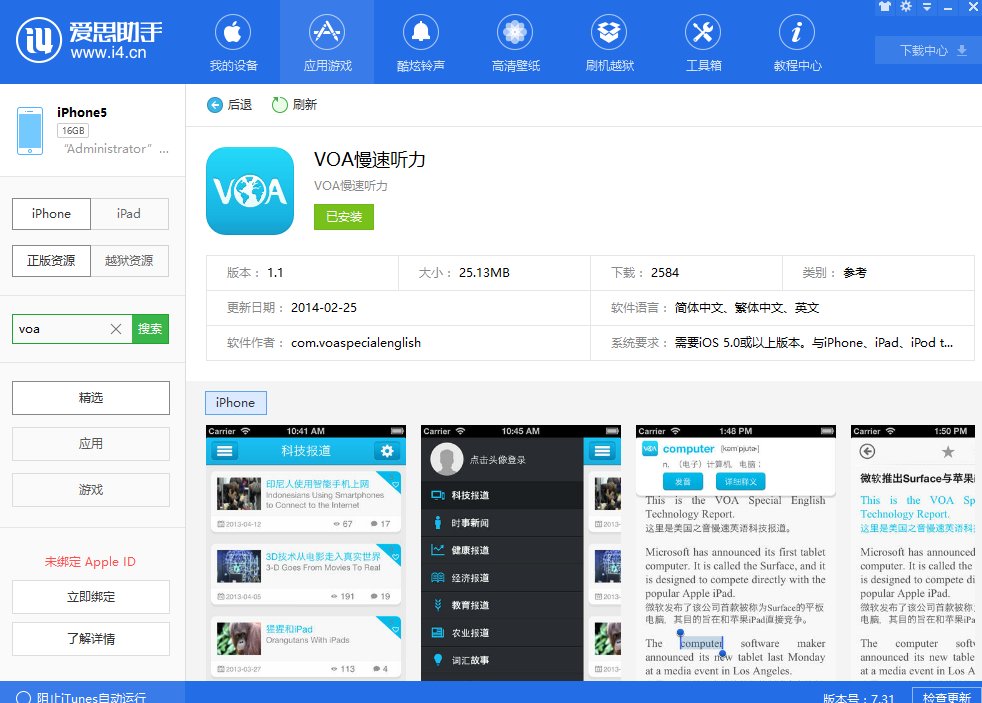Click the 立即绑定 Apple ID button
The width and height of the screenshot is (982, 703).
pos(91,596)
